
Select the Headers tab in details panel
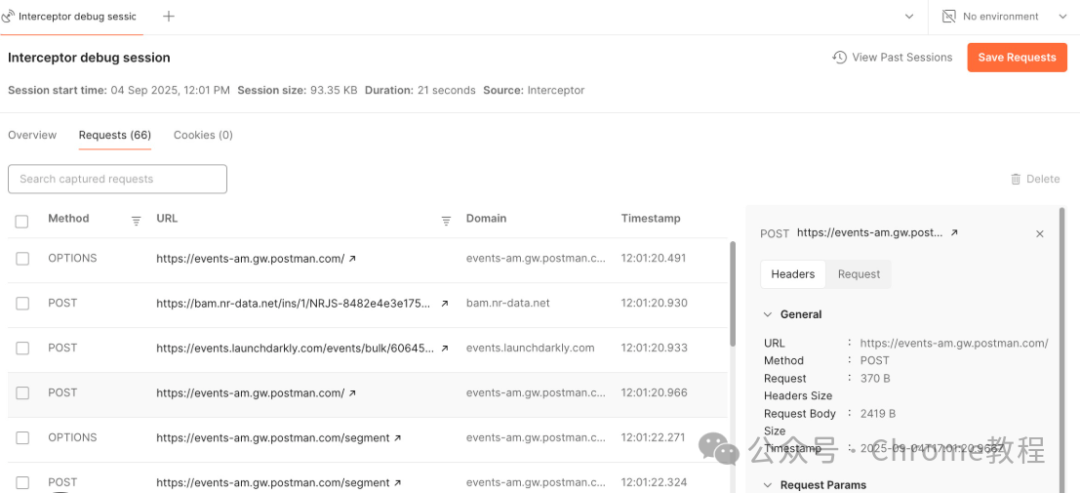click(x=793, y=274)
